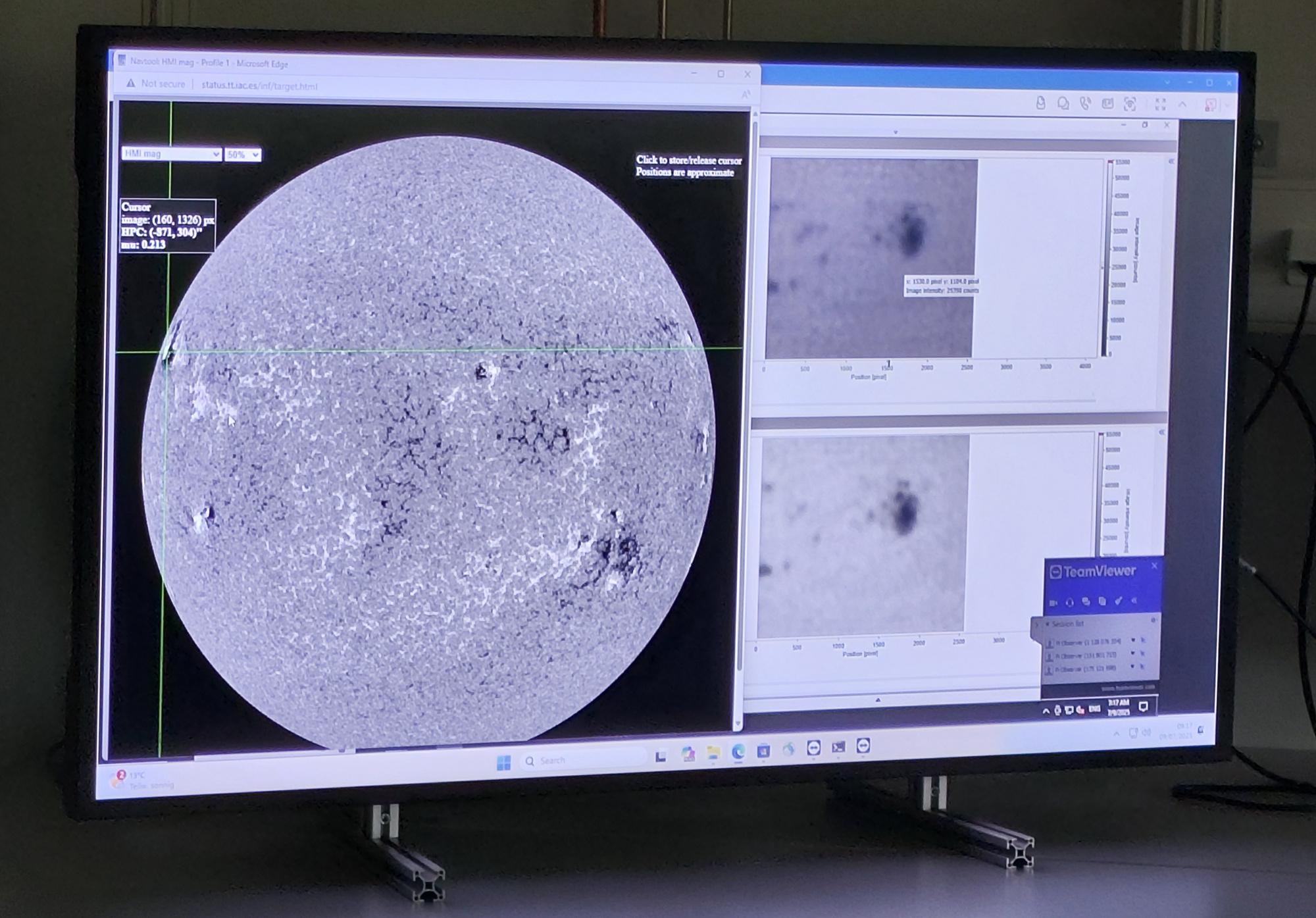The height and width of the screenshot is (918, 1316).
Task: Collapse TeamViewer panel with double chevron icon
Action: click(x=1134, y=601)
